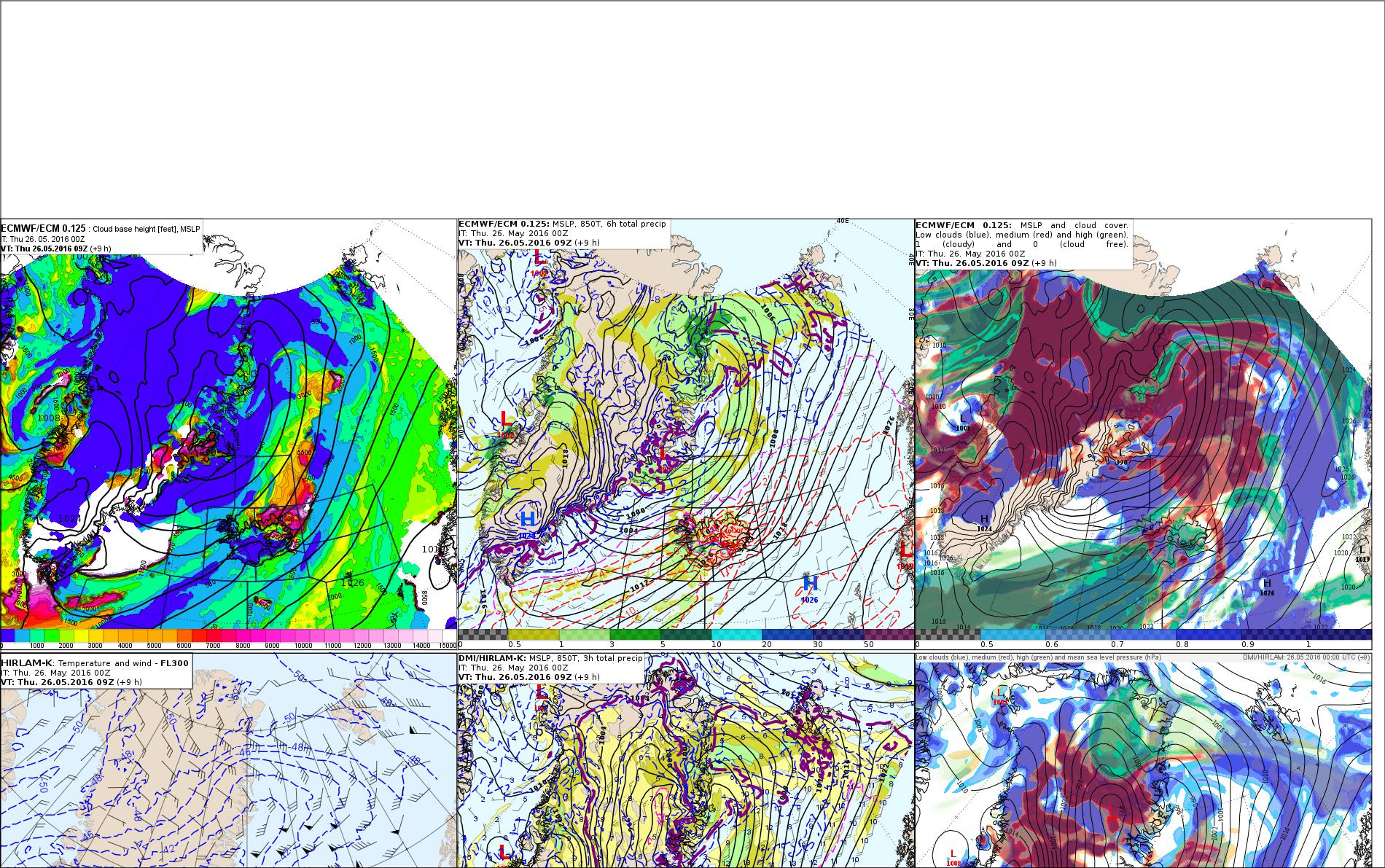Select the 14000 feet pale pink swatch
The image size is (1385, 868).
[421, 636]
